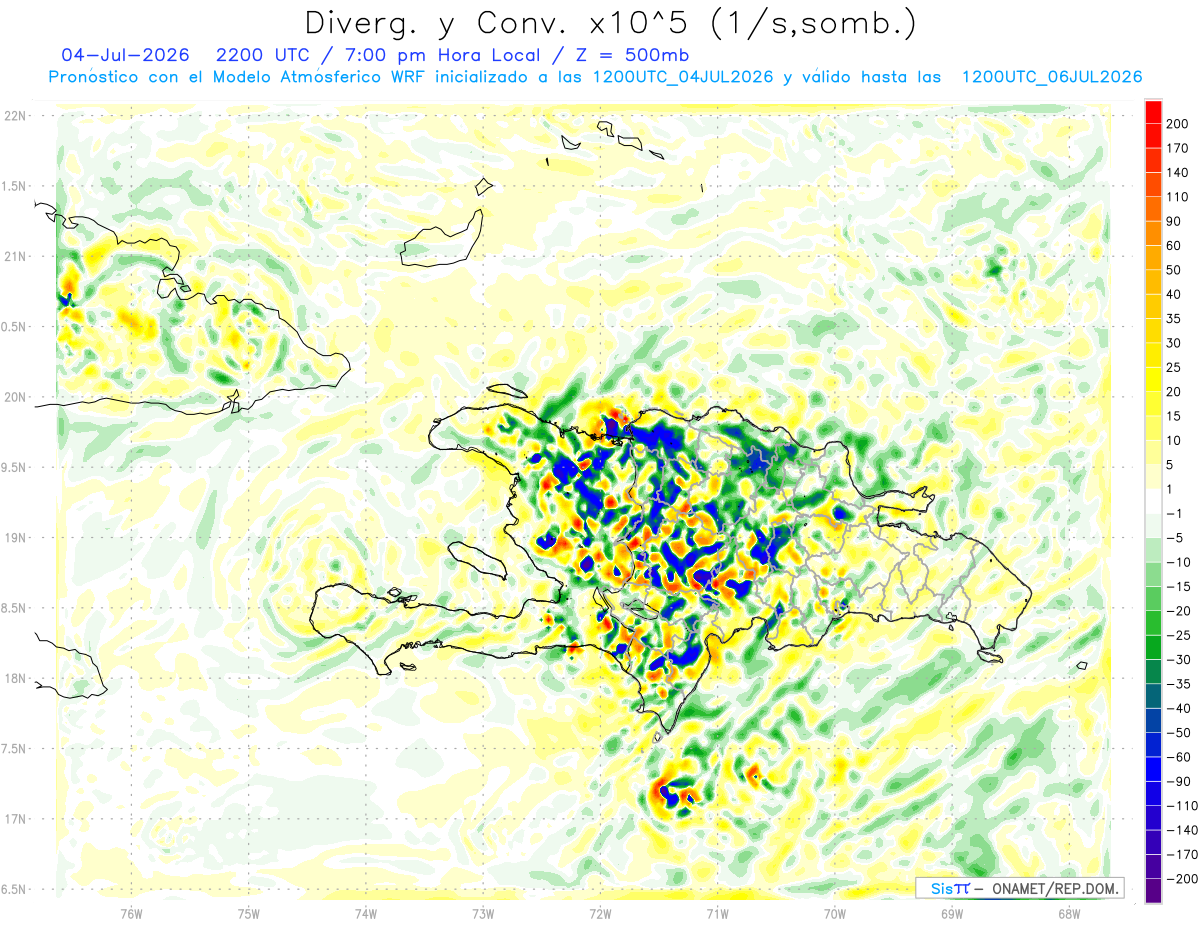Image resolution: width=1200 pixels, height=927 pixels.
Task: Click the '73W' longitude label
Action: point(483,914)
